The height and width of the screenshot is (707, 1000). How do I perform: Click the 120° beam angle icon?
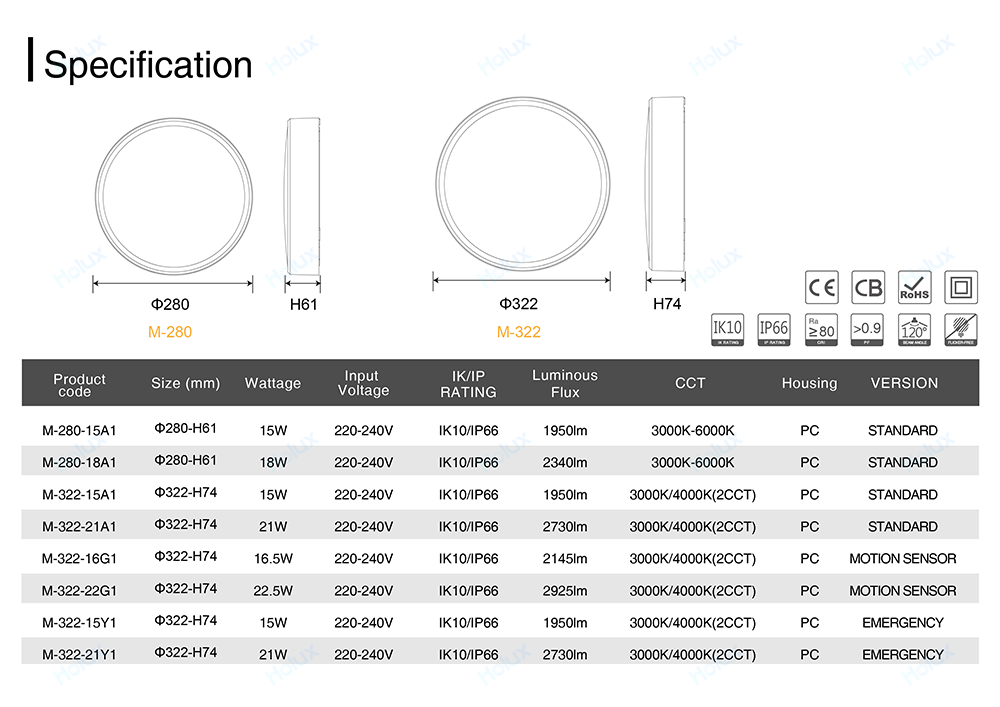(x=915, y=330)
